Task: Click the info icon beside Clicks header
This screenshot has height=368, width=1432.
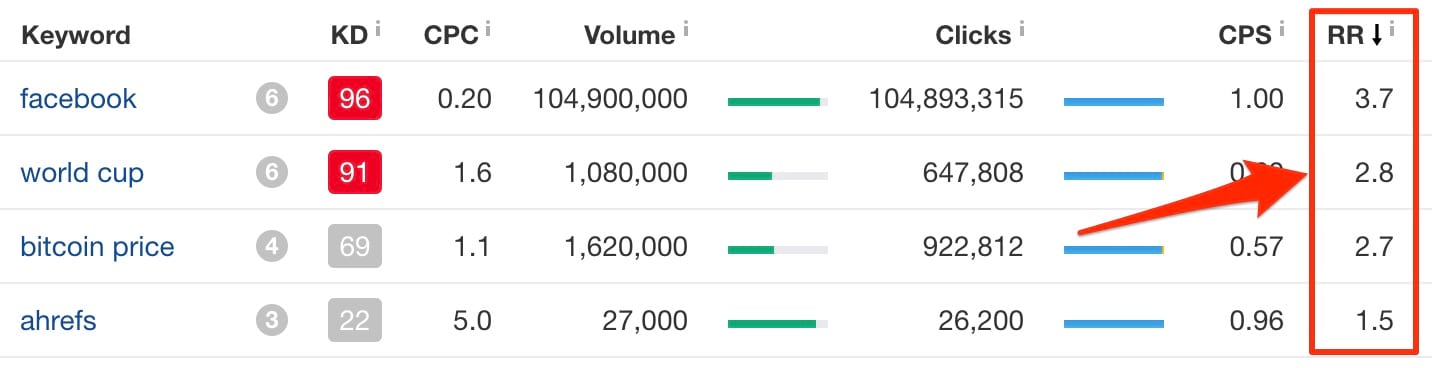Action: (1022, 28)
